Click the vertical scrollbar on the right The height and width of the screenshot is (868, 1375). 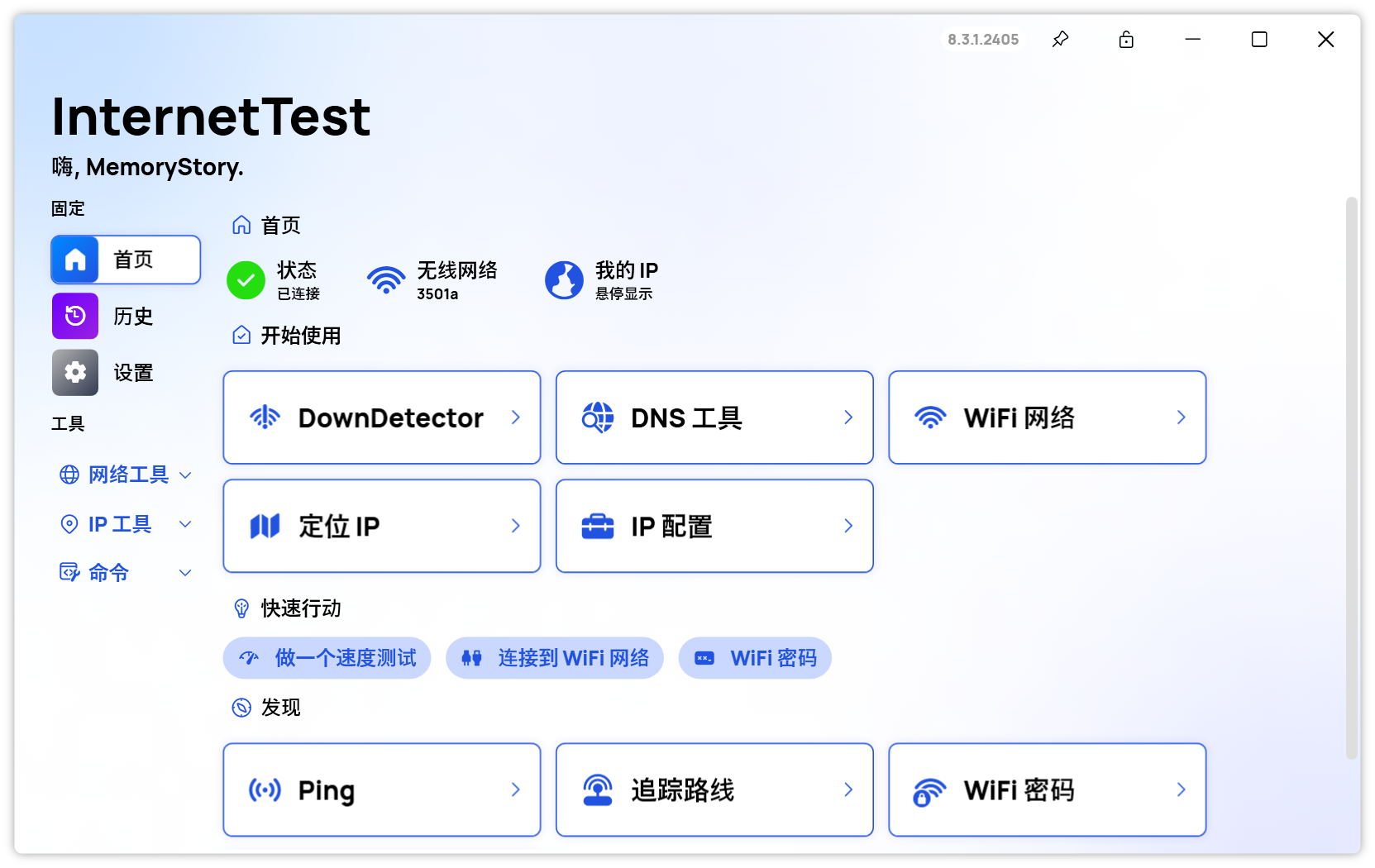pos(1352,478)
